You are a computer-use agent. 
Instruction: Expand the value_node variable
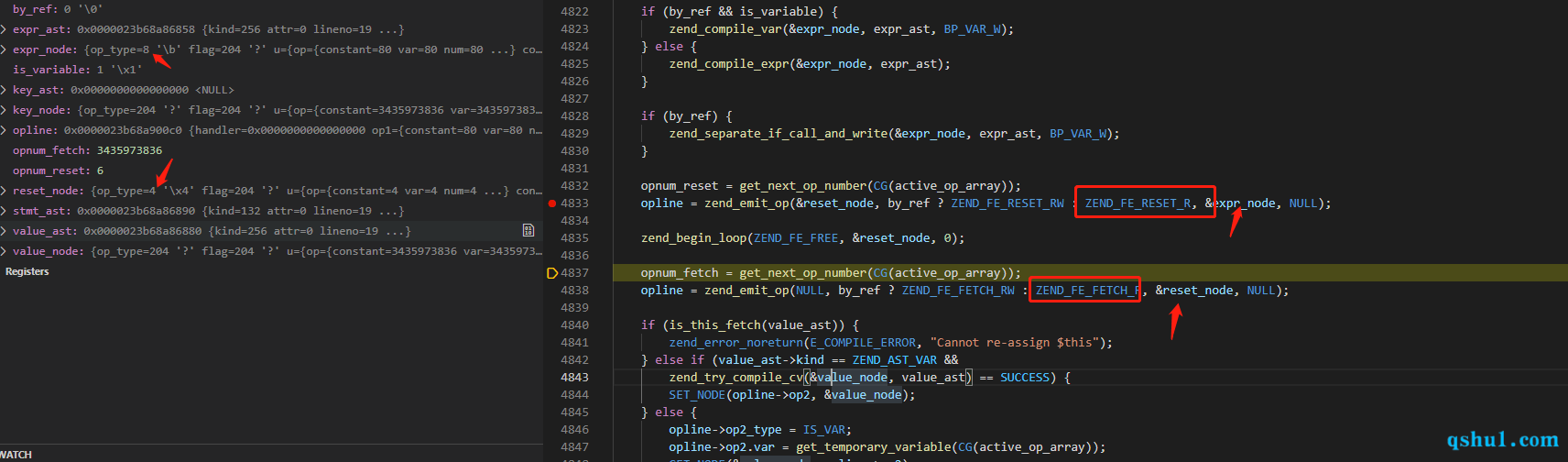(x=5, y=252)
